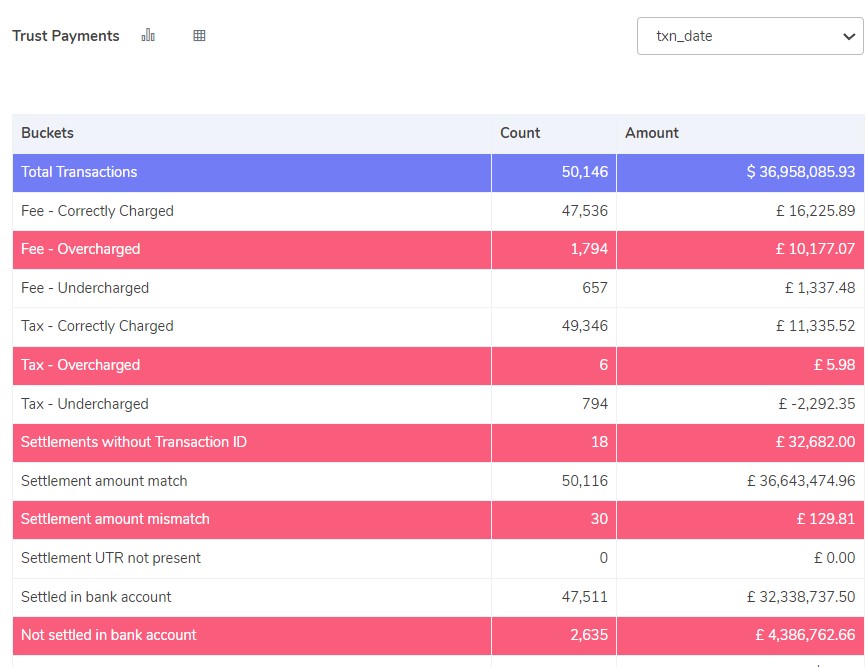
Task: Sort the table by the Count column
Action: coord(521,133)
